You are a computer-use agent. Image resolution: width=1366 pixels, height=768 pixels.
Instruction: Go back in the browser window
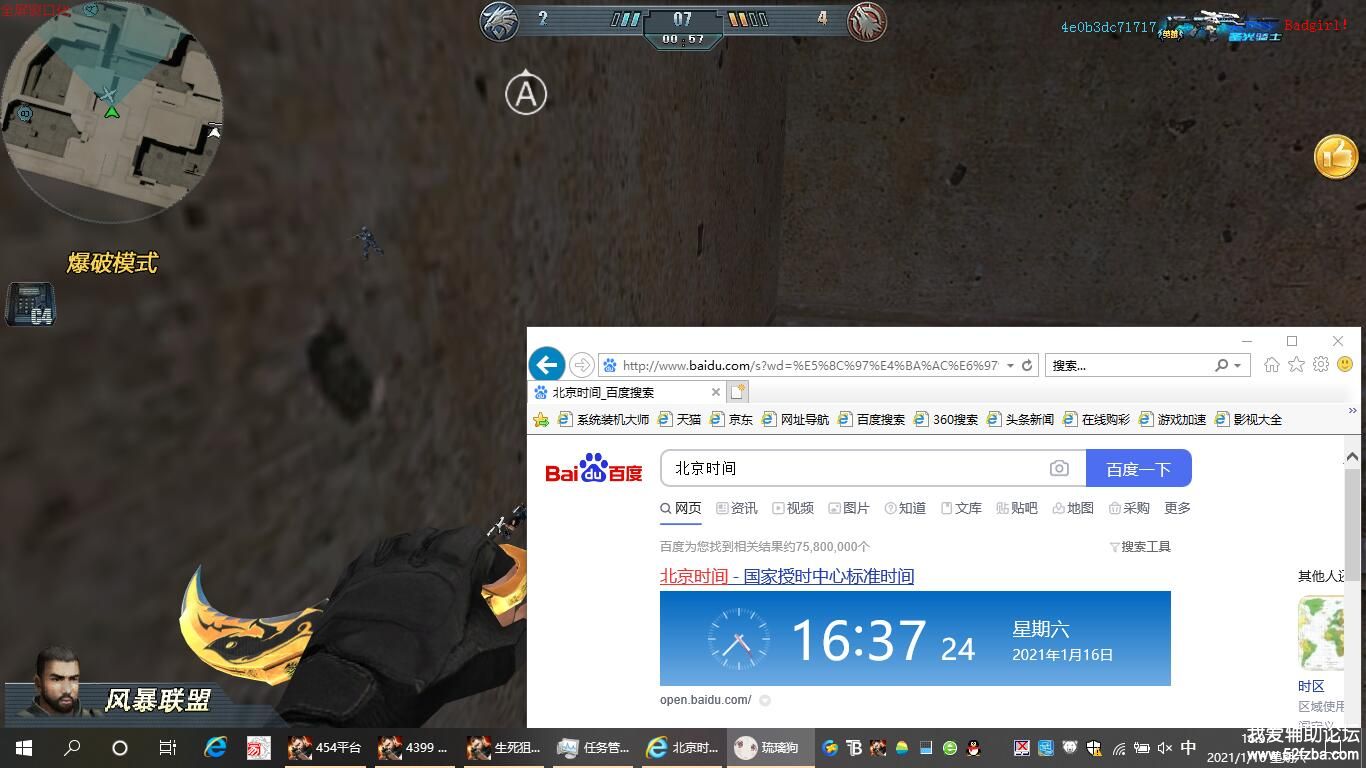point(547,365)
